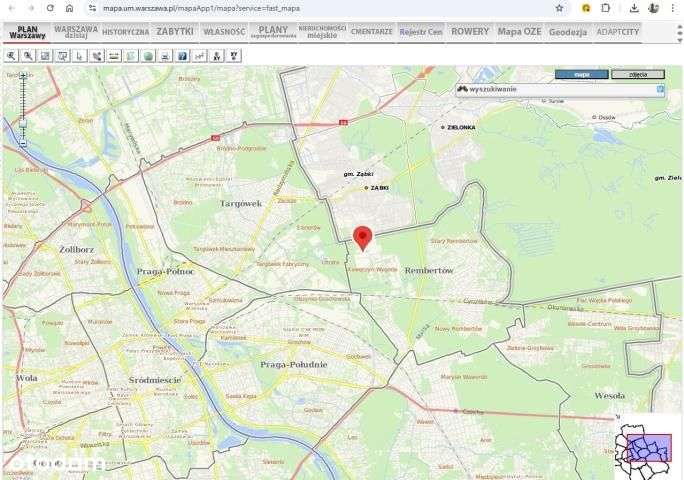684x480 pixels.
Task: Click the wyszukiwanie search field
Action: coord(560,89)
